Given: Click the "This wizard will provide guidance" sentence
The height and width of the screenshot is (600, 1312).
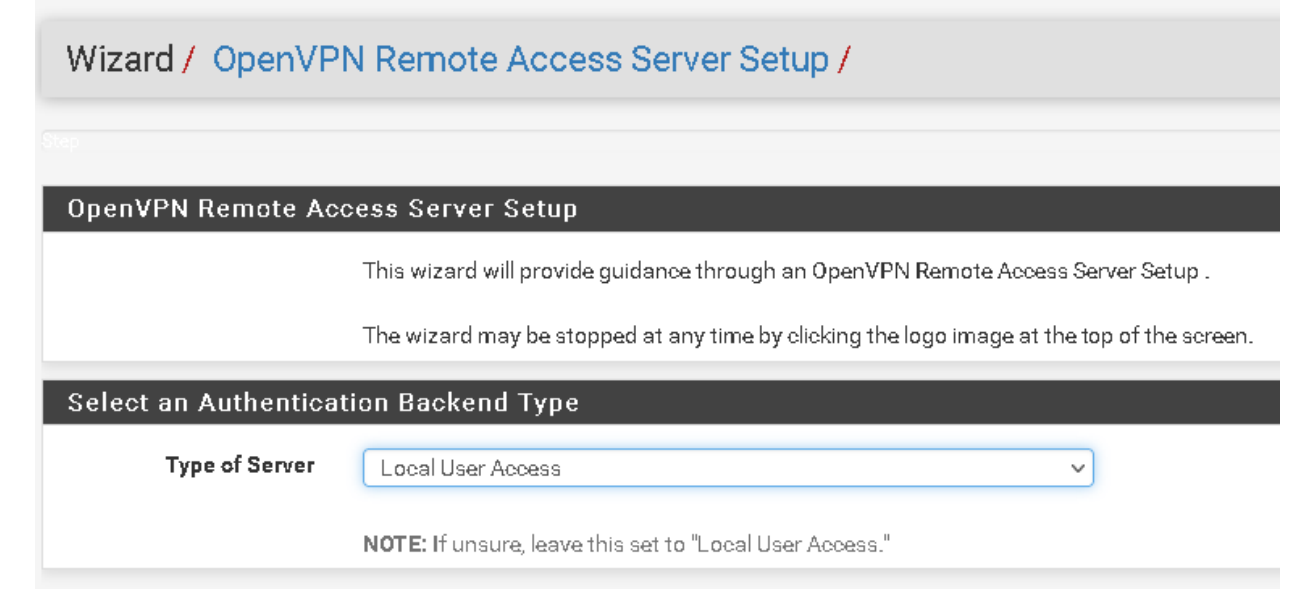Looking at the screenshot, I should [786, 271].
